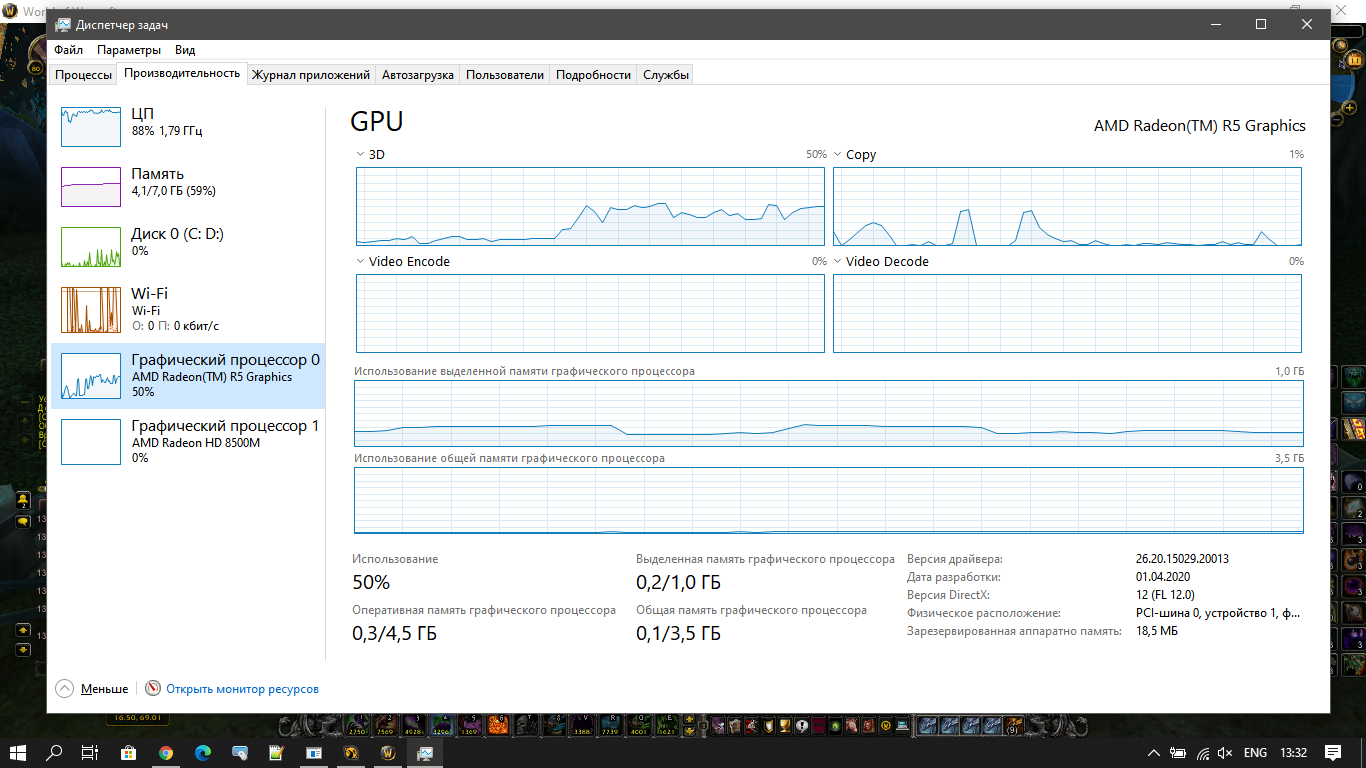Open Google Chrome from the taskbar
The image size is (1366, 768).
[x=166, y=752]
